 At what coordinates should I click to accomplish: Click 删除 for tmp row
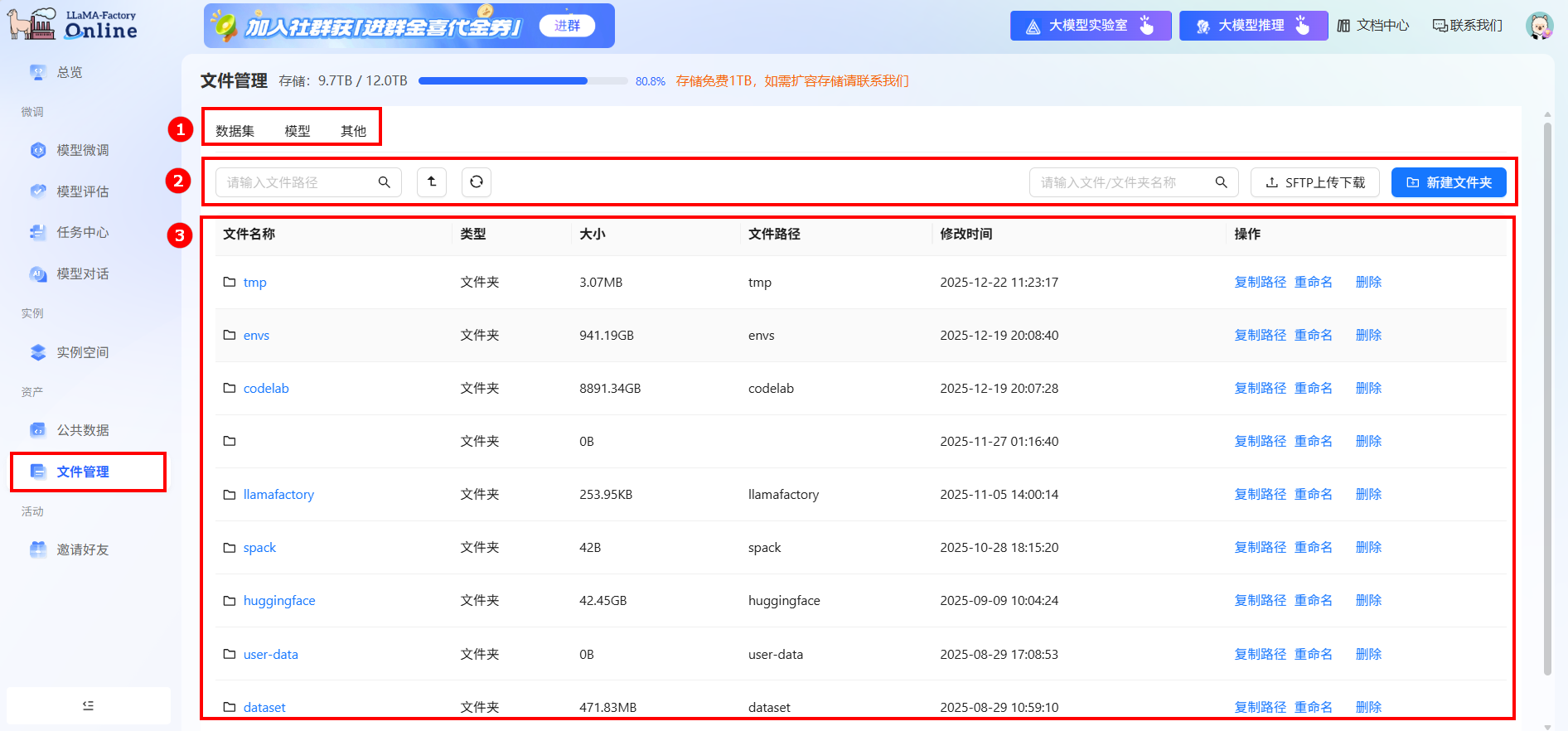coord(1368,282)
